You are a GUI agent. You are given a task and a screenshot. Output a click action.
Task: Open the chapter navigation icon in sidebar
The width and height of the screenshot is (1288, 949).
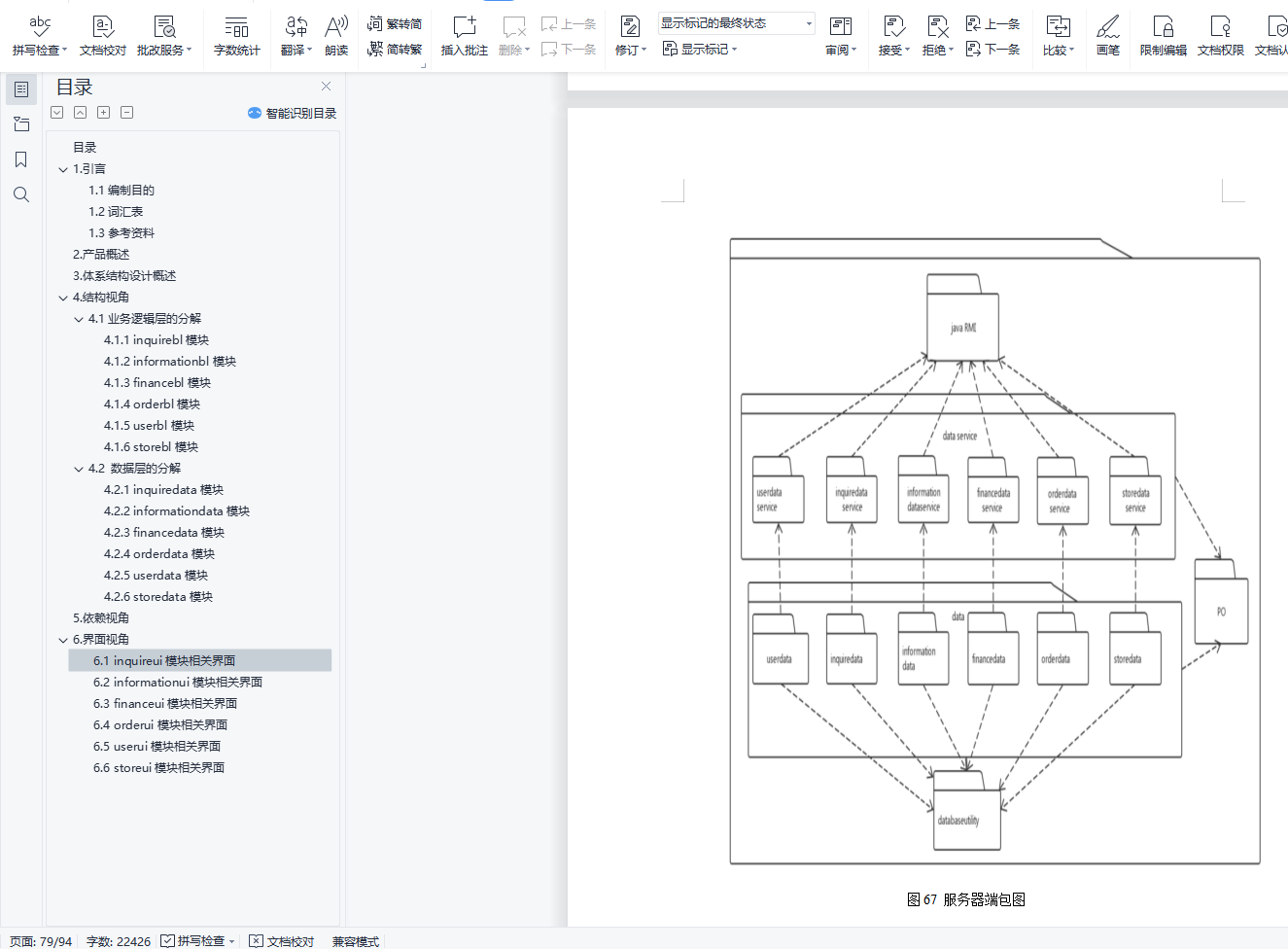coord(21,124)
